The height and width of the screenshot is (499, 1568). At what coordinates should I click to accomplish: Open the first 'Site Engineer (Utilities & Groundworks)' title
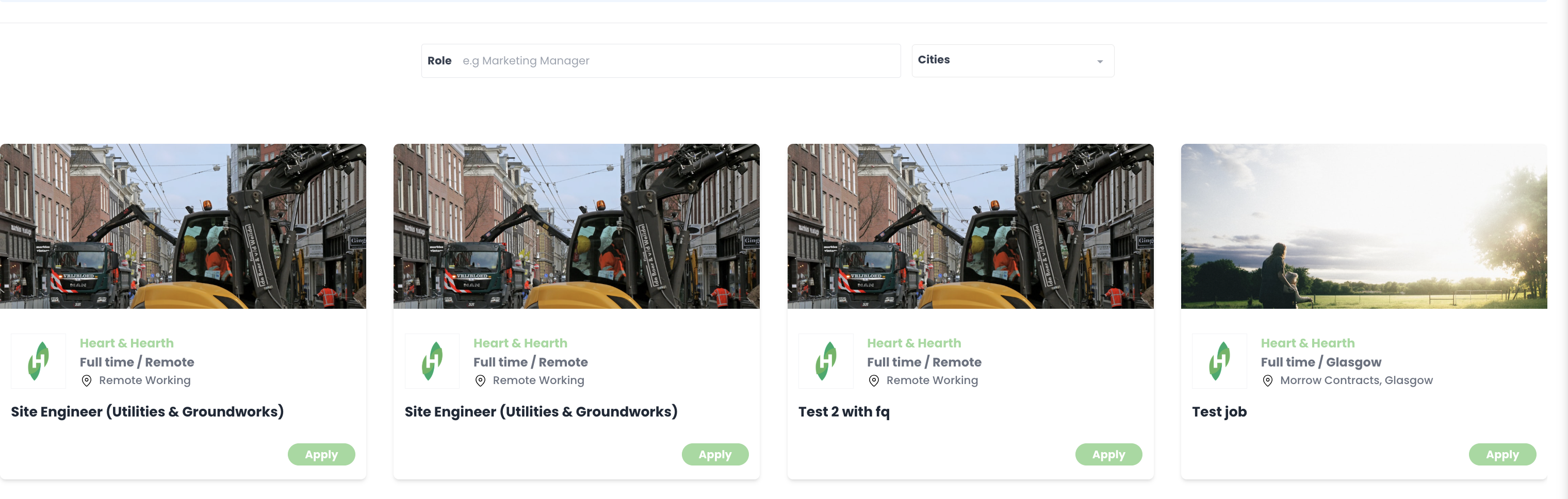coord(148,412)
